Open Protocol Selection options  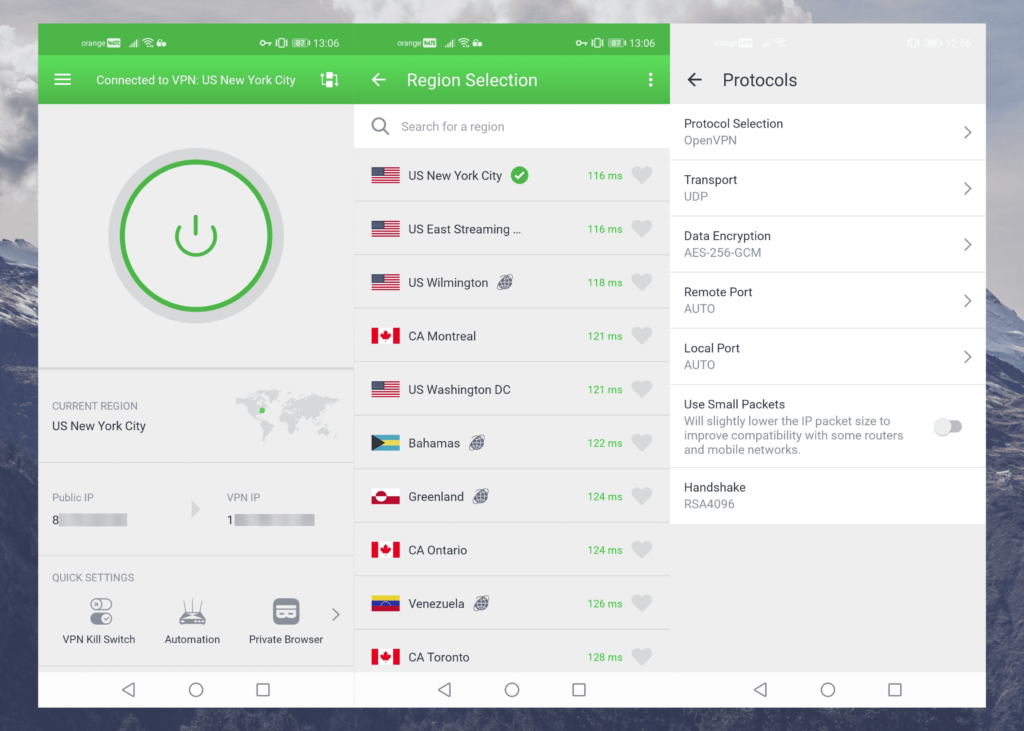point(828,131)
